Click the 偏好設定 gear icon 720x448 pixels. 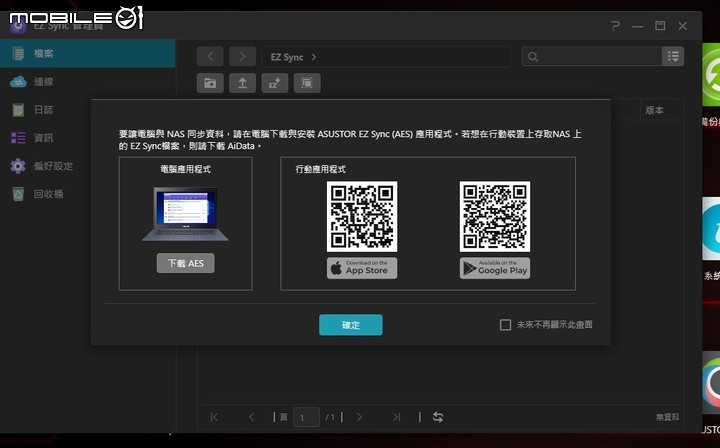(x=18, y=166)
